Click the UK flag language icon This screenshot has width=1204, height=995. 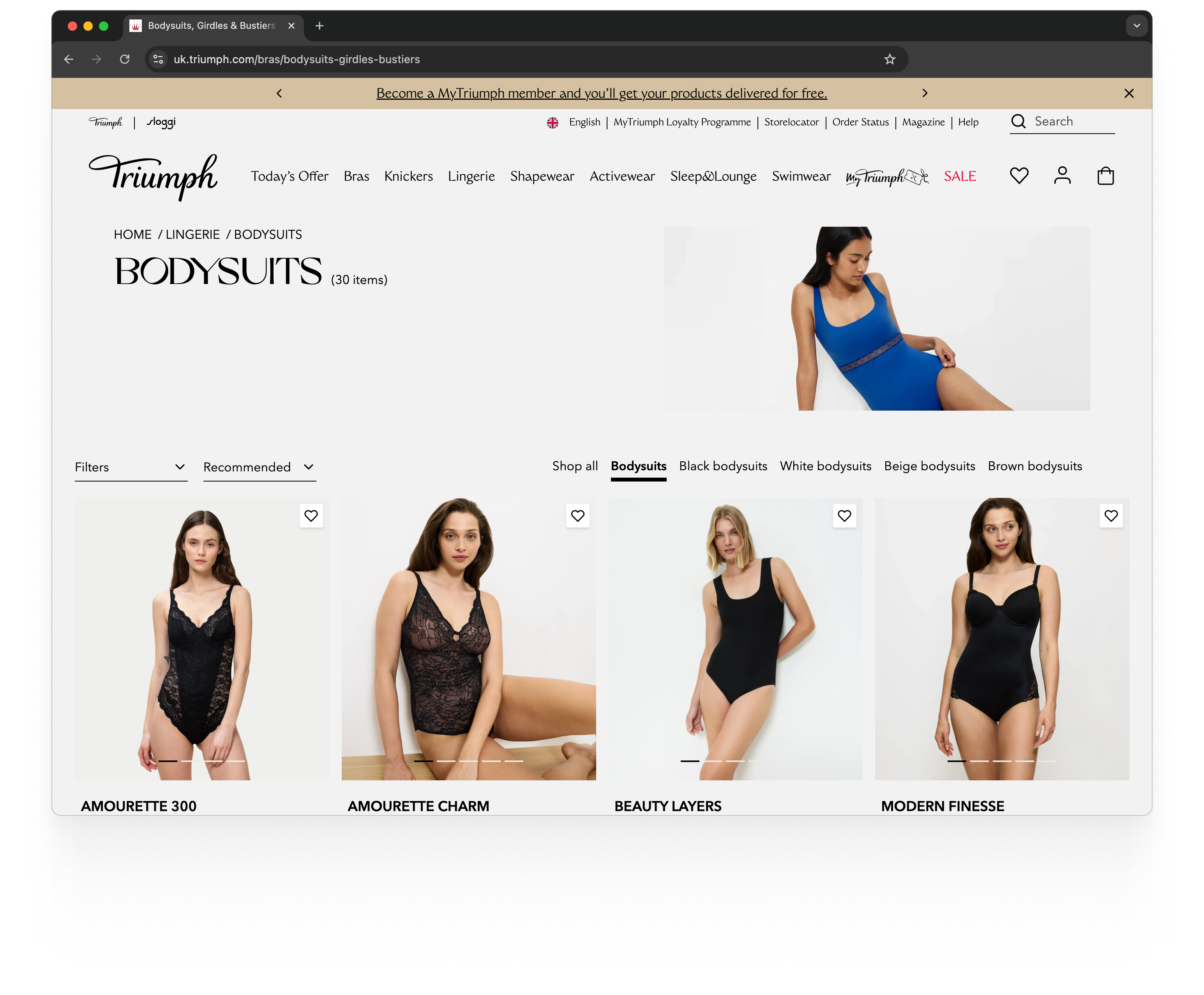pos(553,123)
